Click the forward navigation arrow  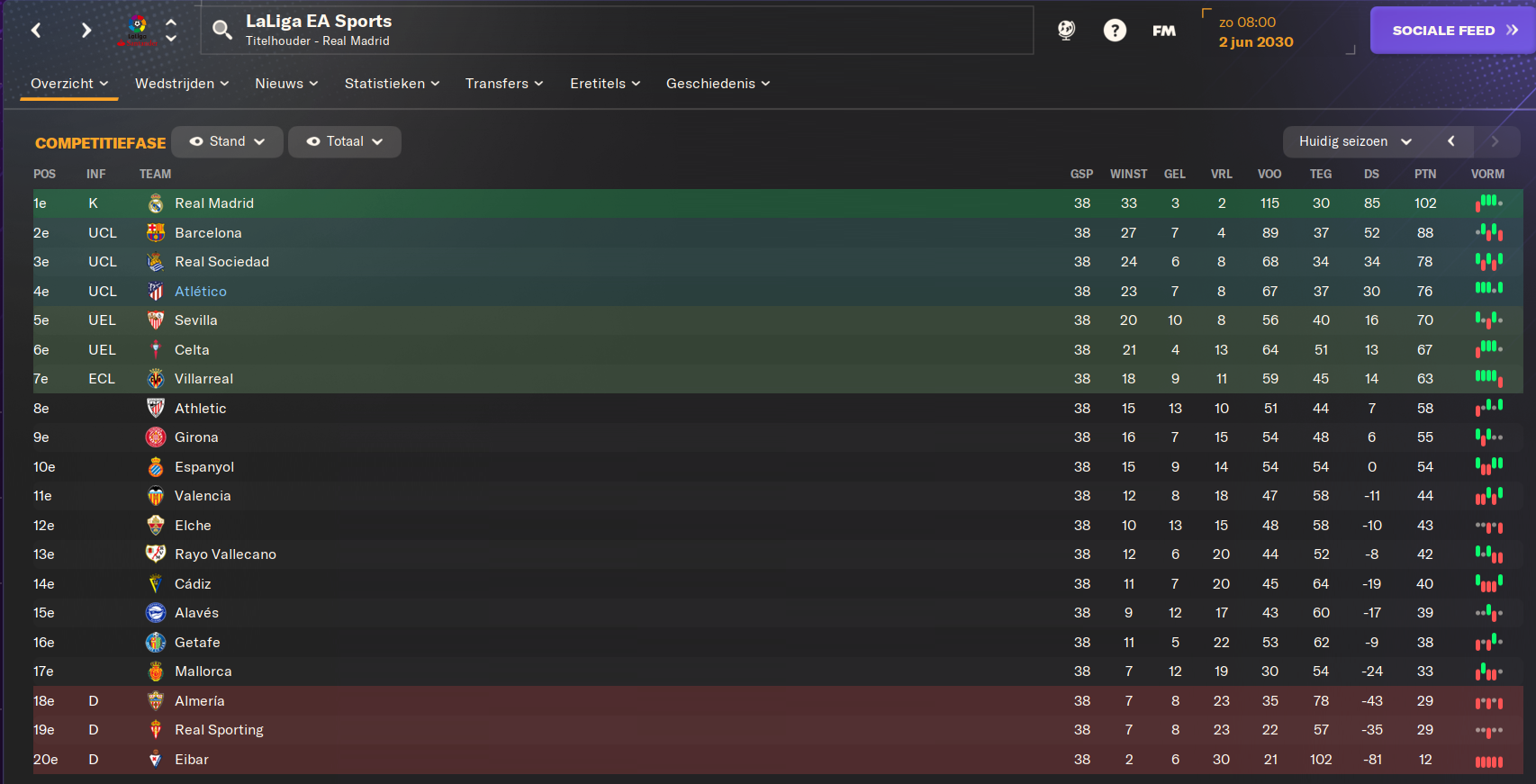(86, 31)
